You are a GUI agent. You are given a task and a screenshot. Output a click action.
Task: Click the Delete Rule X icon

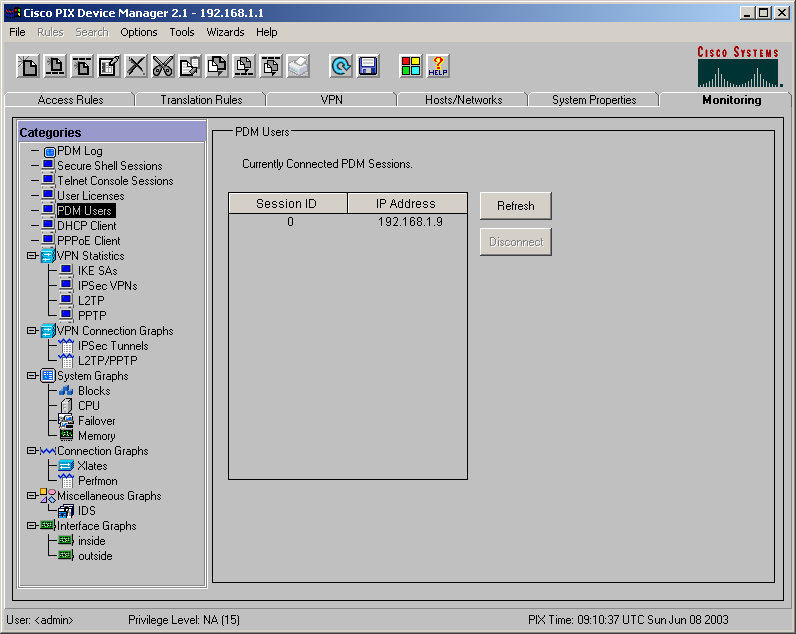(136, 66)
